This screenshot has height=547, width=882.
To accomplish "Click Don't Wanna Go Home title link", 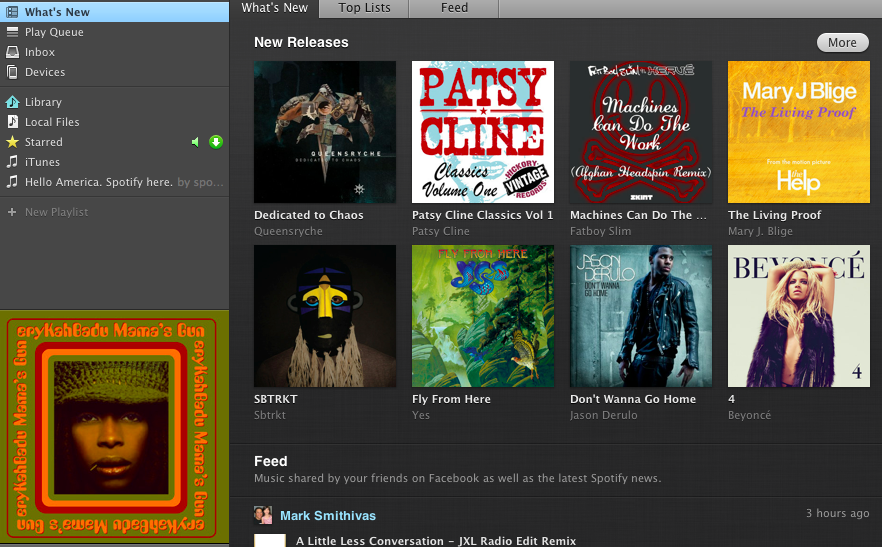I will pyautogui.click(x=633, y=399).
